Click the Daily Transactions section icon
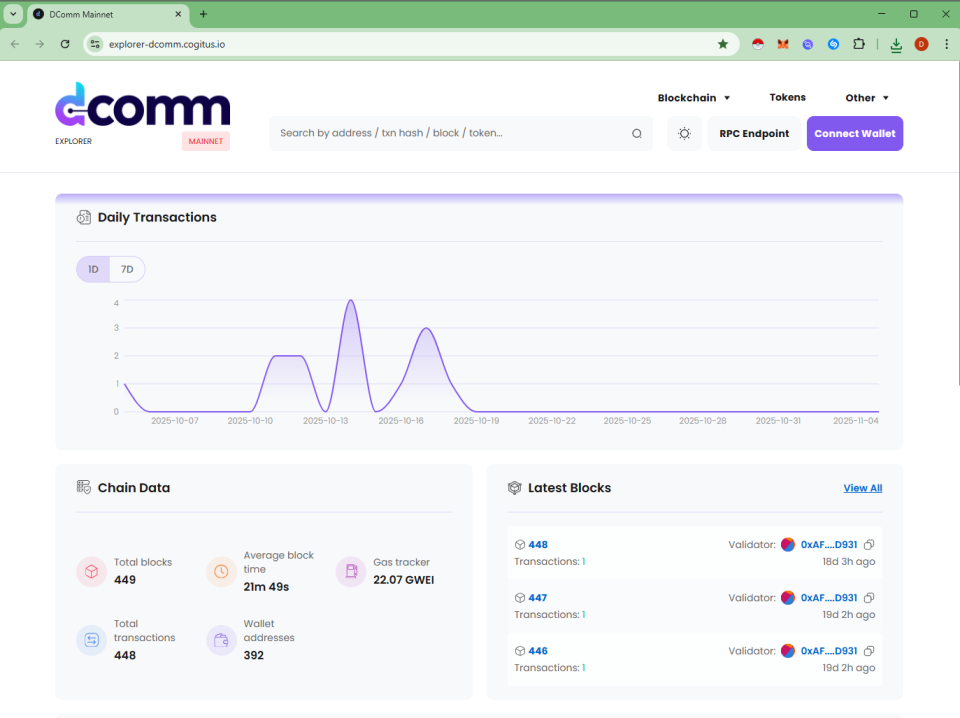This screenshot has width=960, height=718. click(x=84, y=217)
